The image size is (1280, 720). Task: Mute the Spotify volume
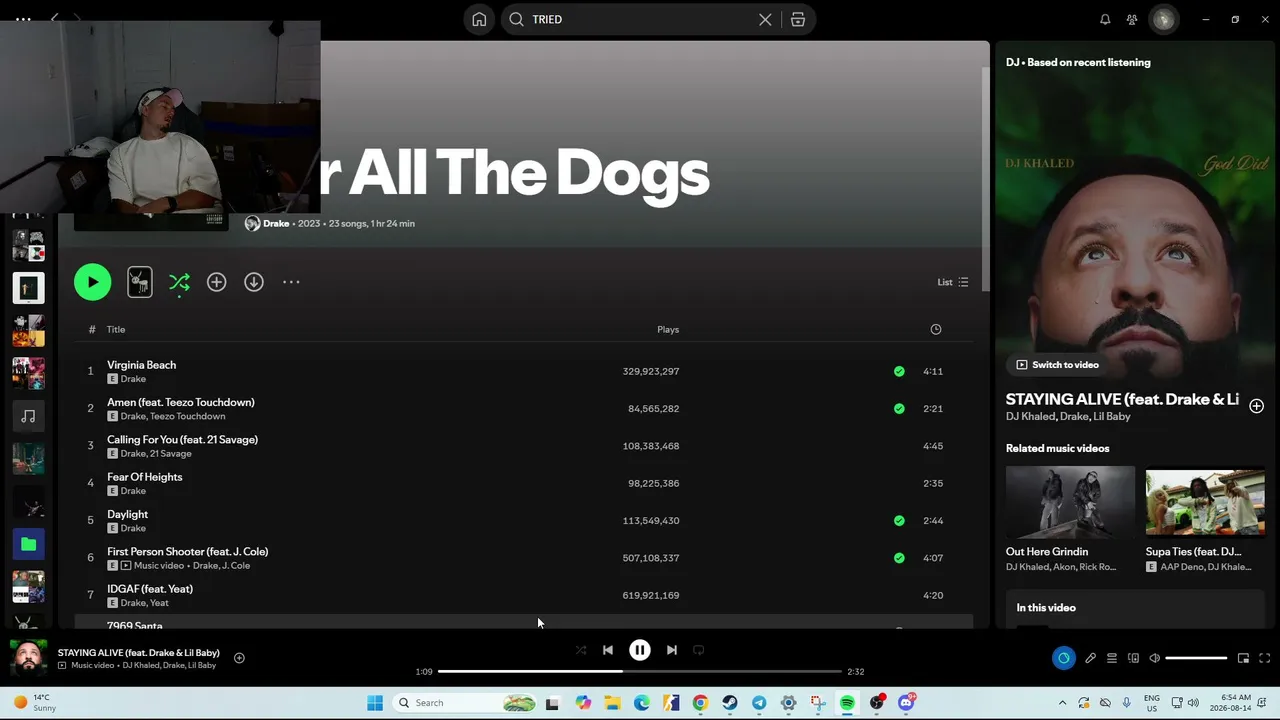coord(1155,658)
